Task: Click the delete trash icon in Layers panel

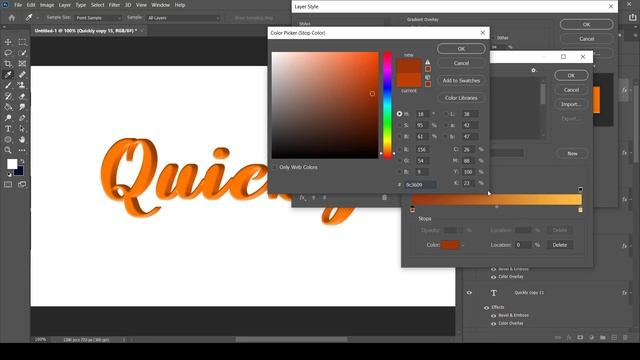Action: click(625, 338)
